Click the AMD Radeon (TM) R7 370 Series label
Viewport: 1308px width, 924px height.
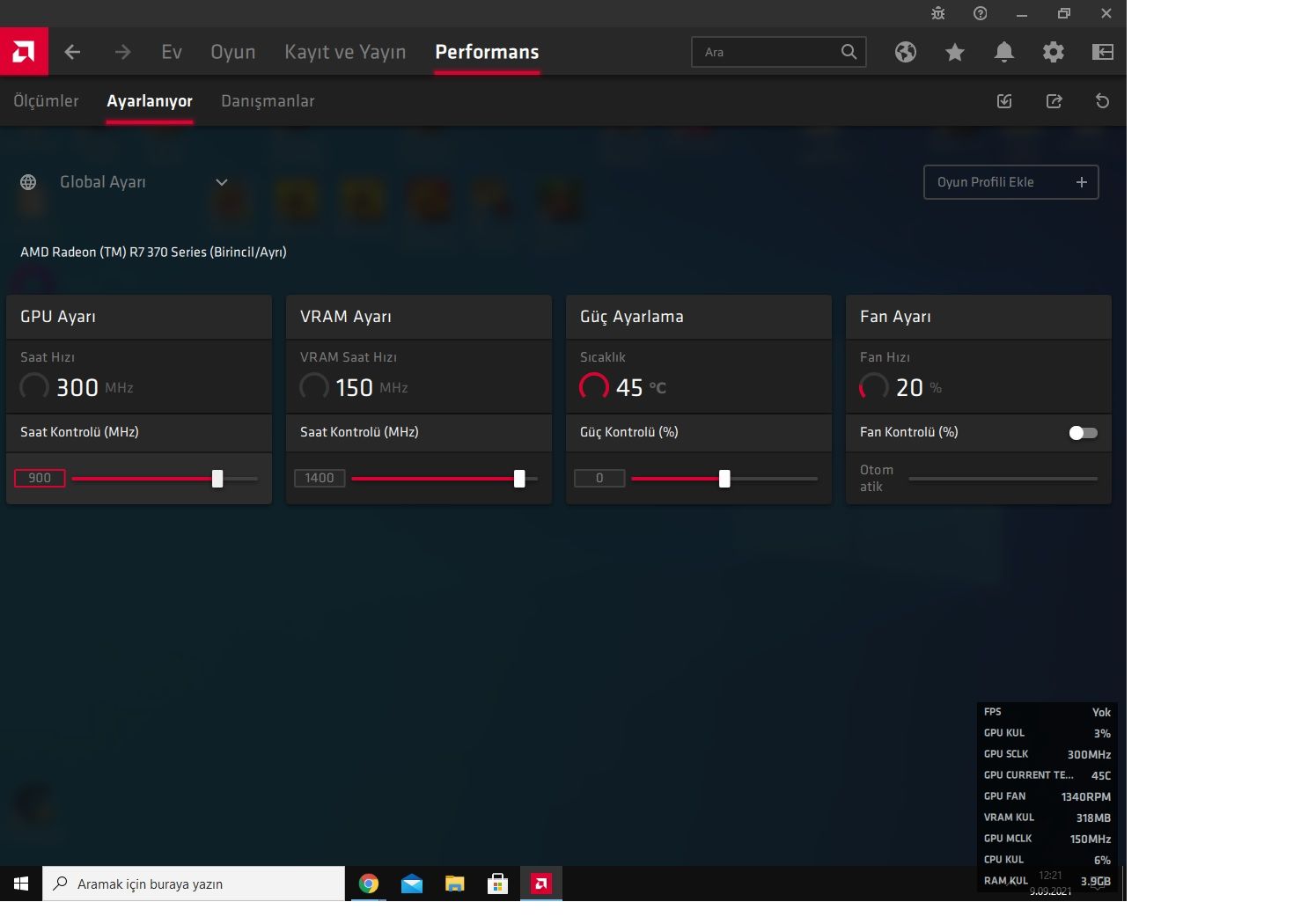(153, 252)
